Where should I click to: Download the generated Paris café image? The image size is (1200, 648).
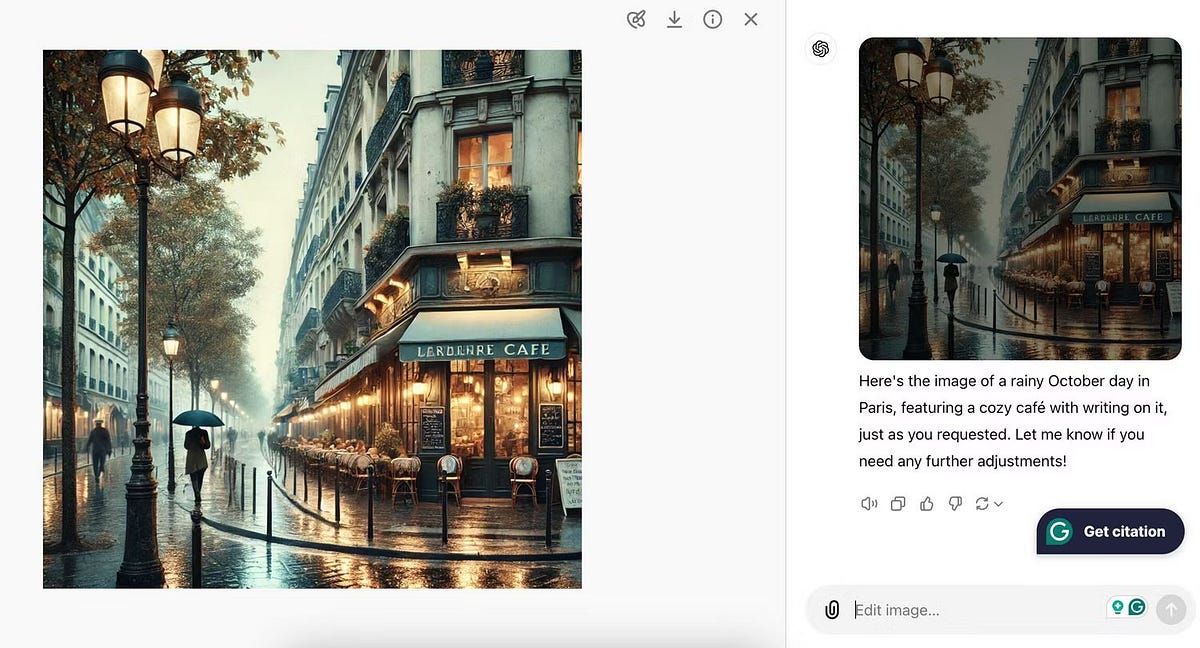(x=674, y=19)
